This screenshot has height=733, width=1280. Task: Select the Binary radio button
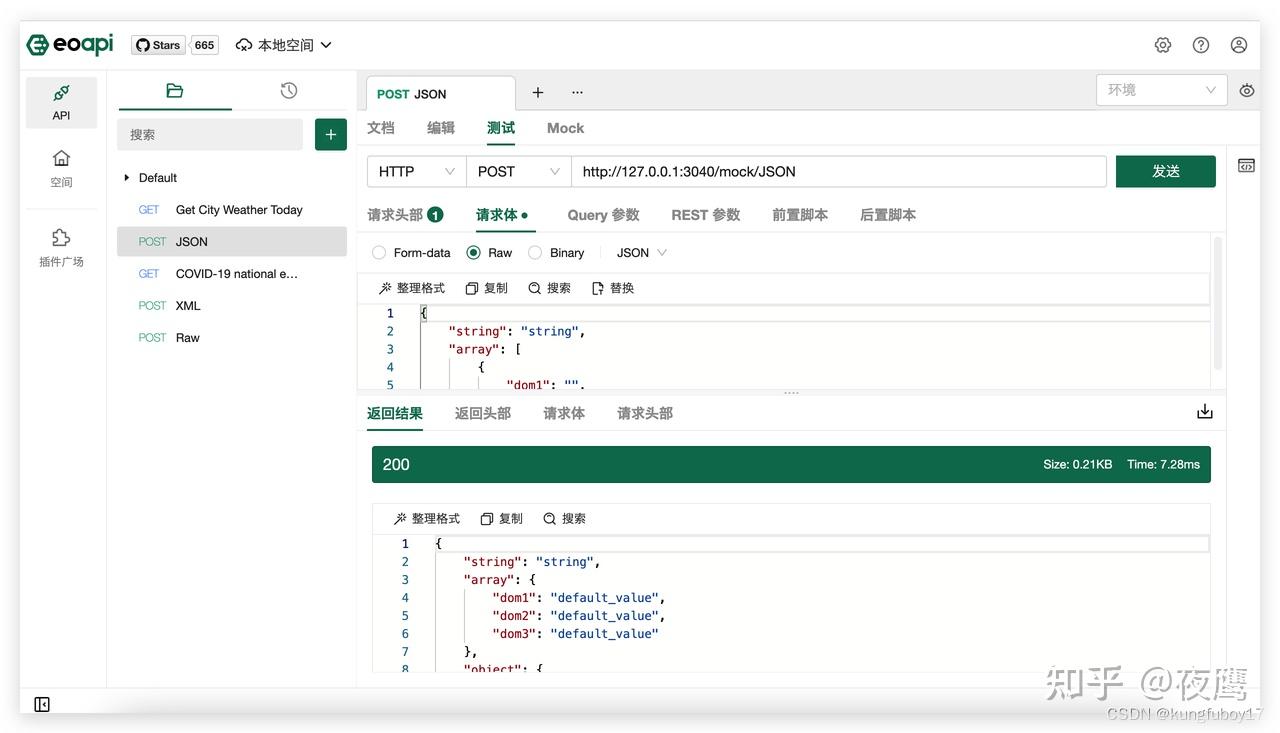coord(533,252)
